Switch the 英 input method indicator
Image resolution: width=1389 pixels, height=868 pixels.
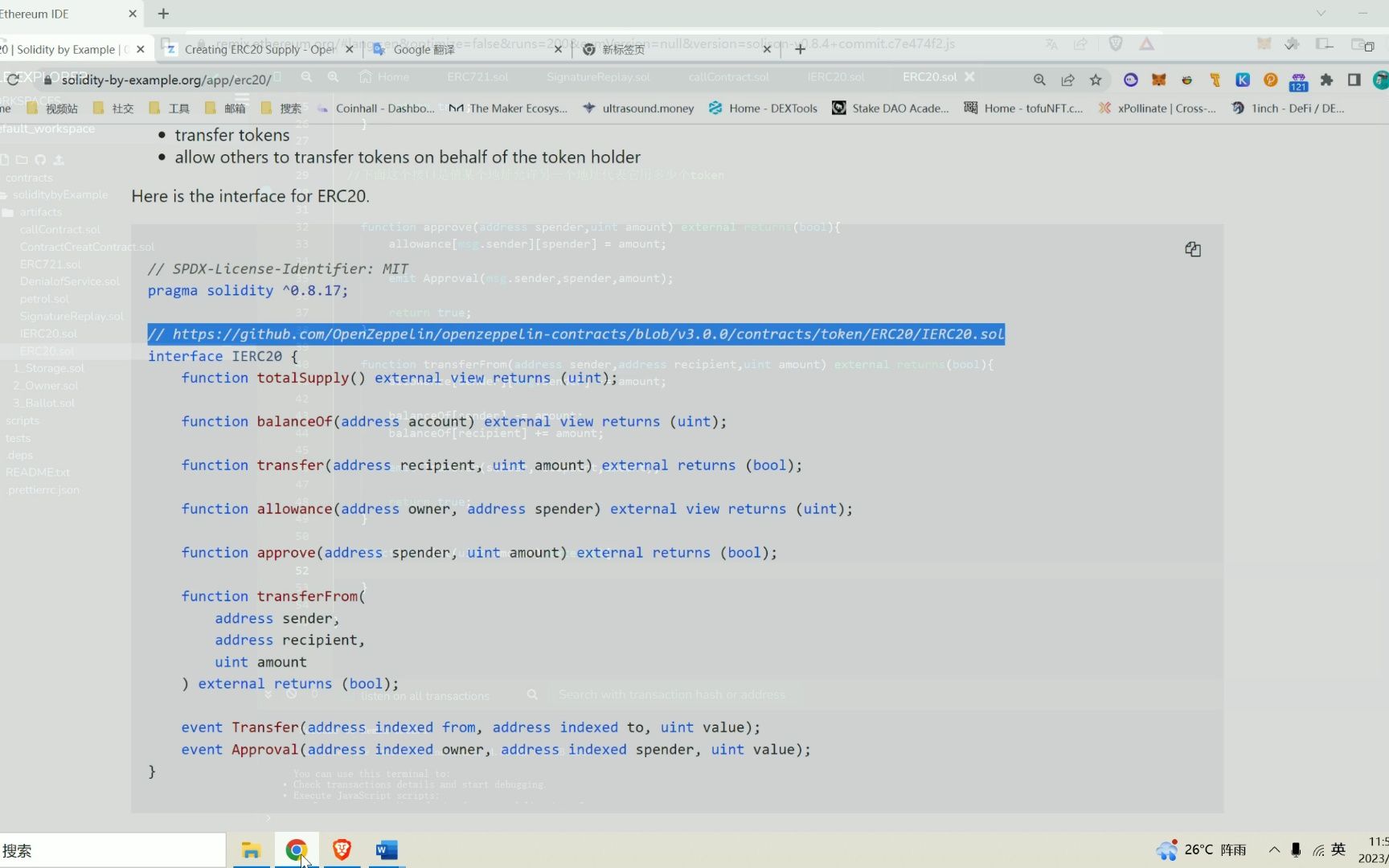1338,850
